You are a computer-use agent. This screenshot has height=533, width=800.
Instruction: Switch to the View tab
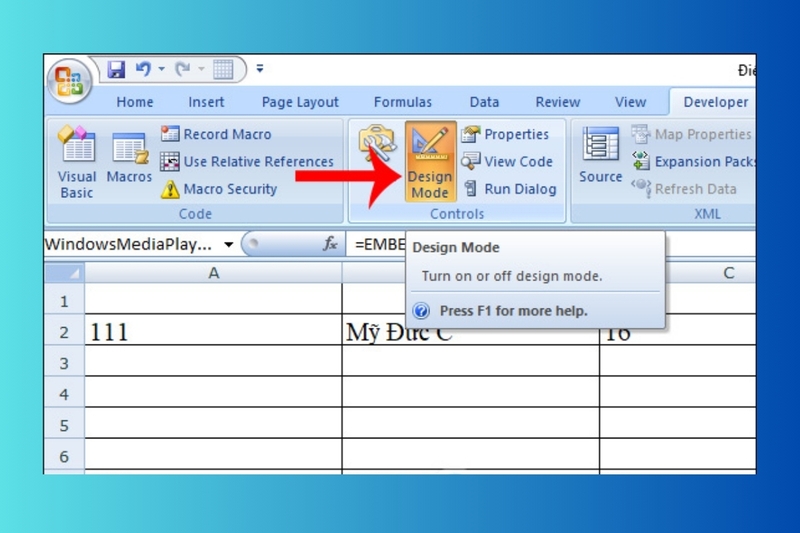630,102
